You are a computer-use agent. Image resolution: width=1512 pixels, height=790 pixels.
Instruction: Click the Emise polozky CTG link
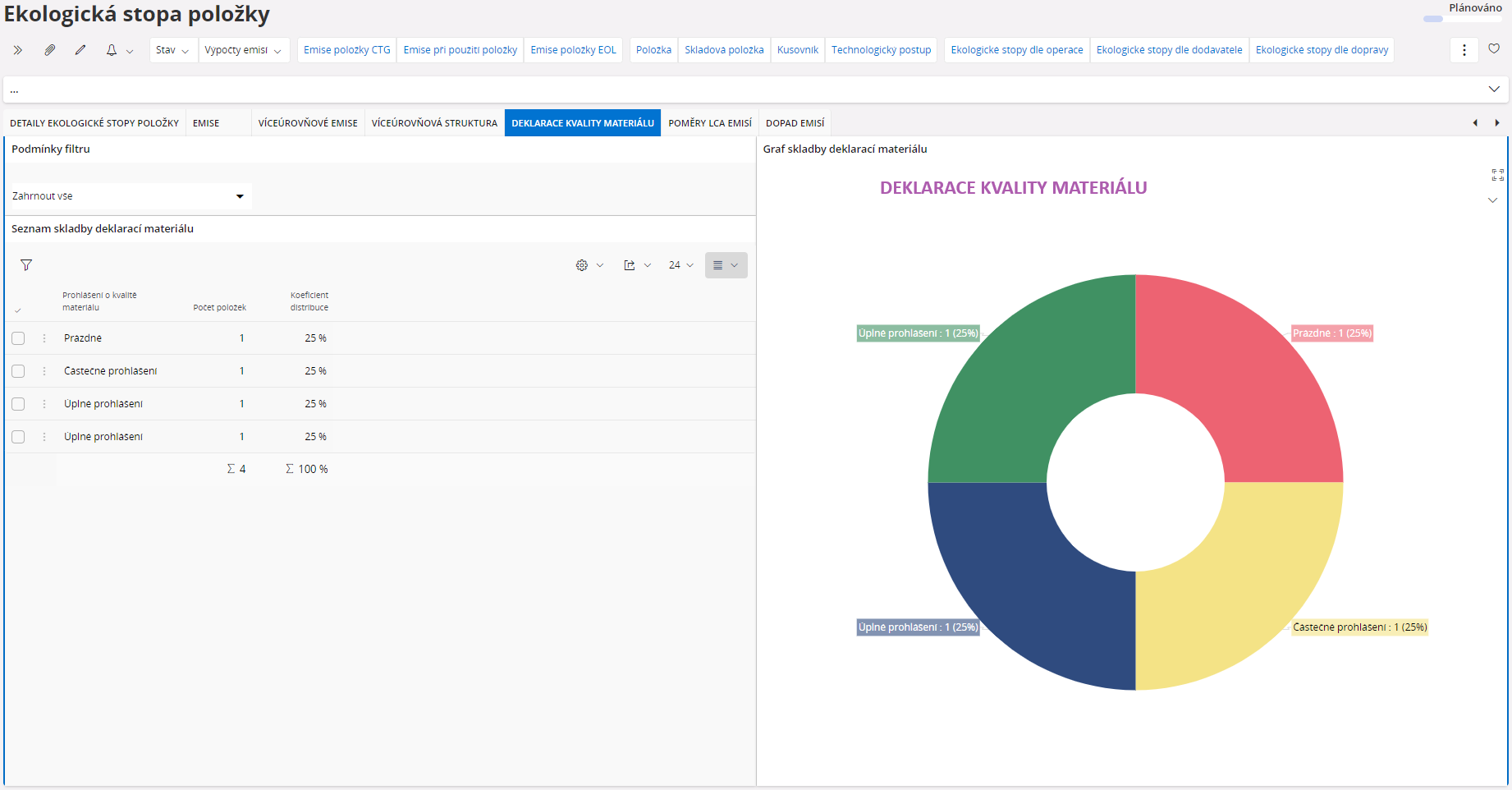coord(346,50)
